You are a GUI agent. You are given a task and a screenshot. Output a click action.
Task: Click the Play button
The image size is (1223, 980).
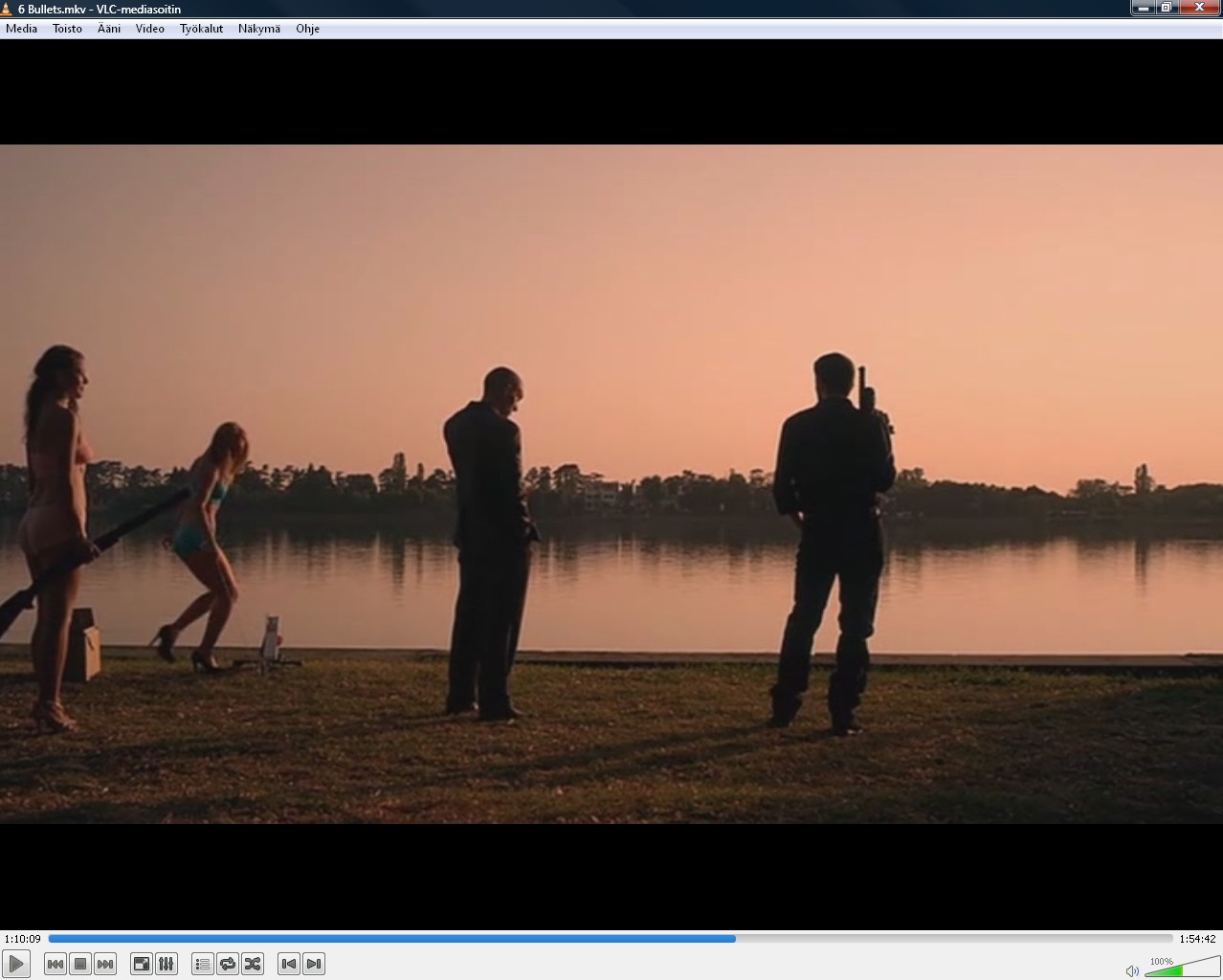[16, 964]
